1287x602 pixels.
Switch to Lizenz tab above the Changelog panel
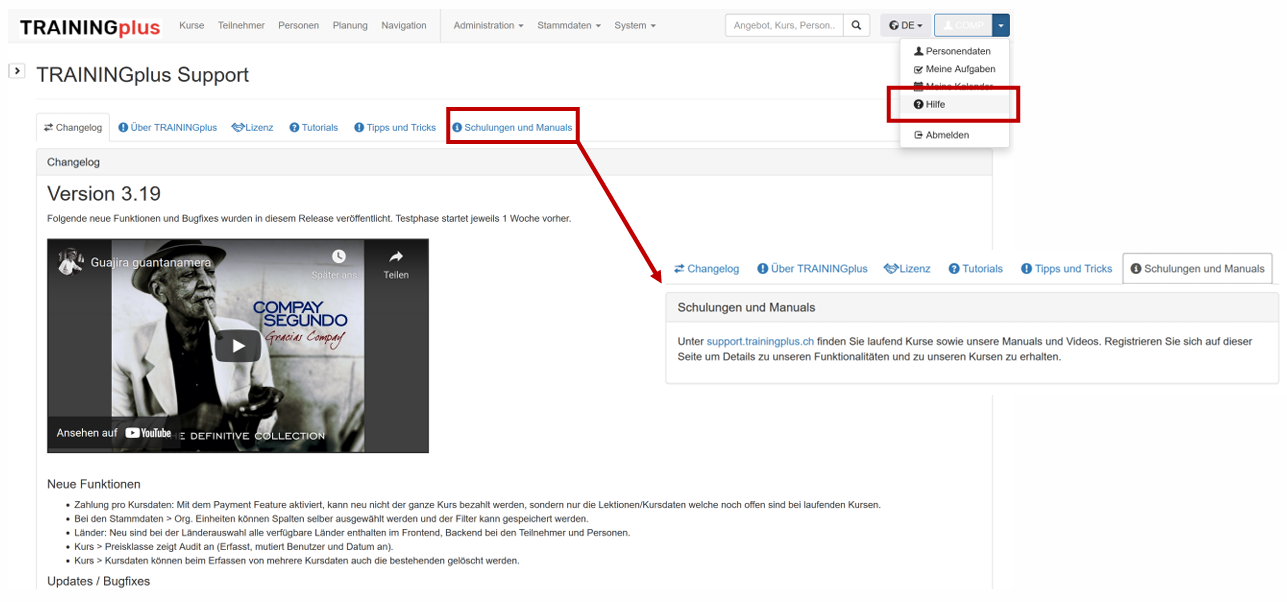pyautogui.click(x=252, y=128)
